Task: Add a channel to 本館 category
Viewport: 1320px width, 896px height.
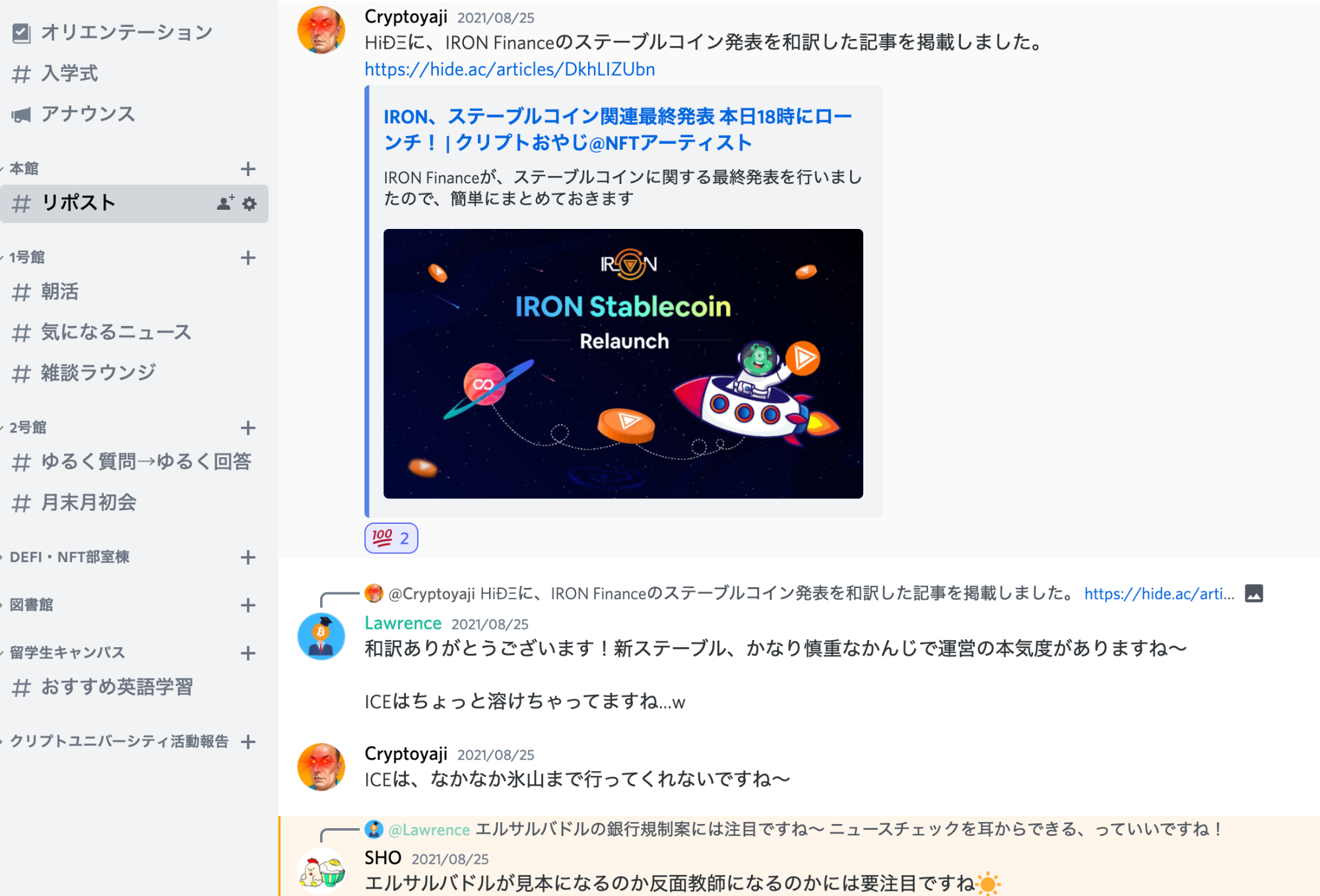Action: click(248, 169)
